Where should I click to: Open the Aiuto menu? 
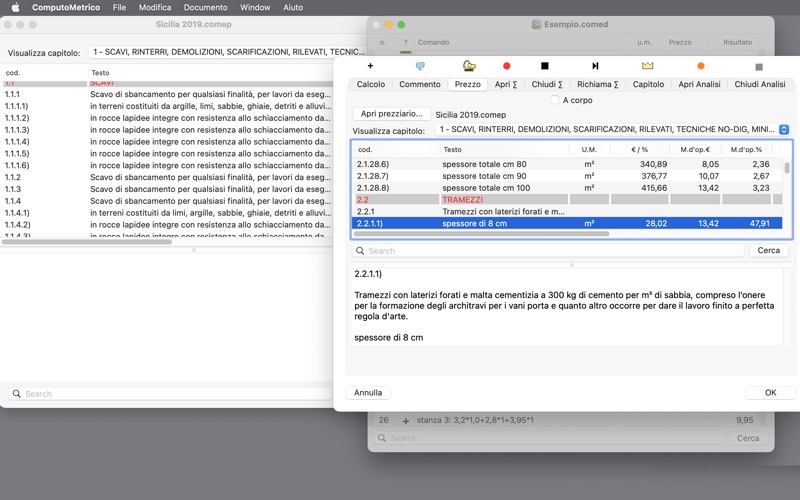(293, 7)
